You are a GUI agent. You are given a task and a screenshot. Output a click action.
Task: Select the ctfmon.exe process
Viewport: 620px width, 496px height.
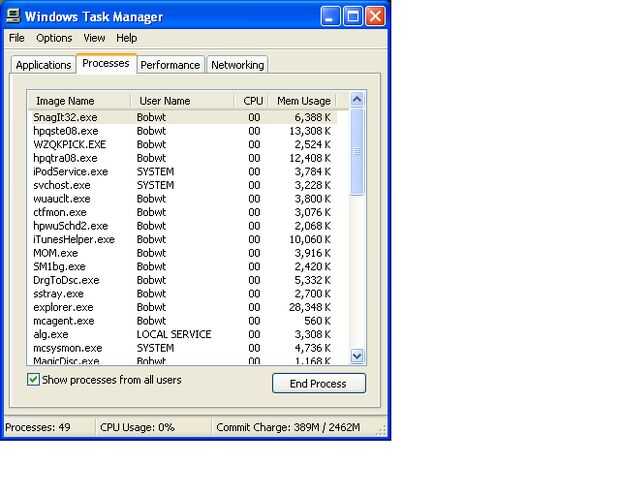pos(182,212)
